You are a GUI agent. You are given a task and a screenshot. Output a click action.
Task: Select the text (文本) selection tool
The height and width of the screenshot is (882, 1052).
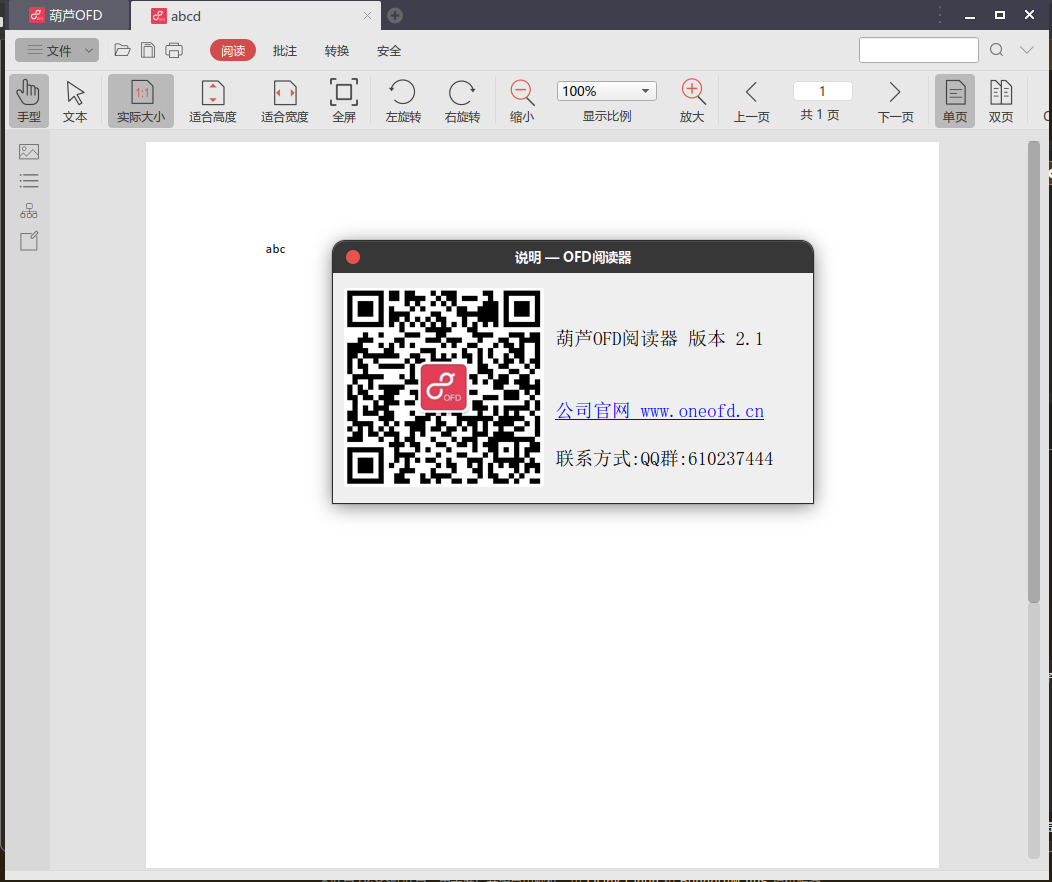(x=74, y=101)
